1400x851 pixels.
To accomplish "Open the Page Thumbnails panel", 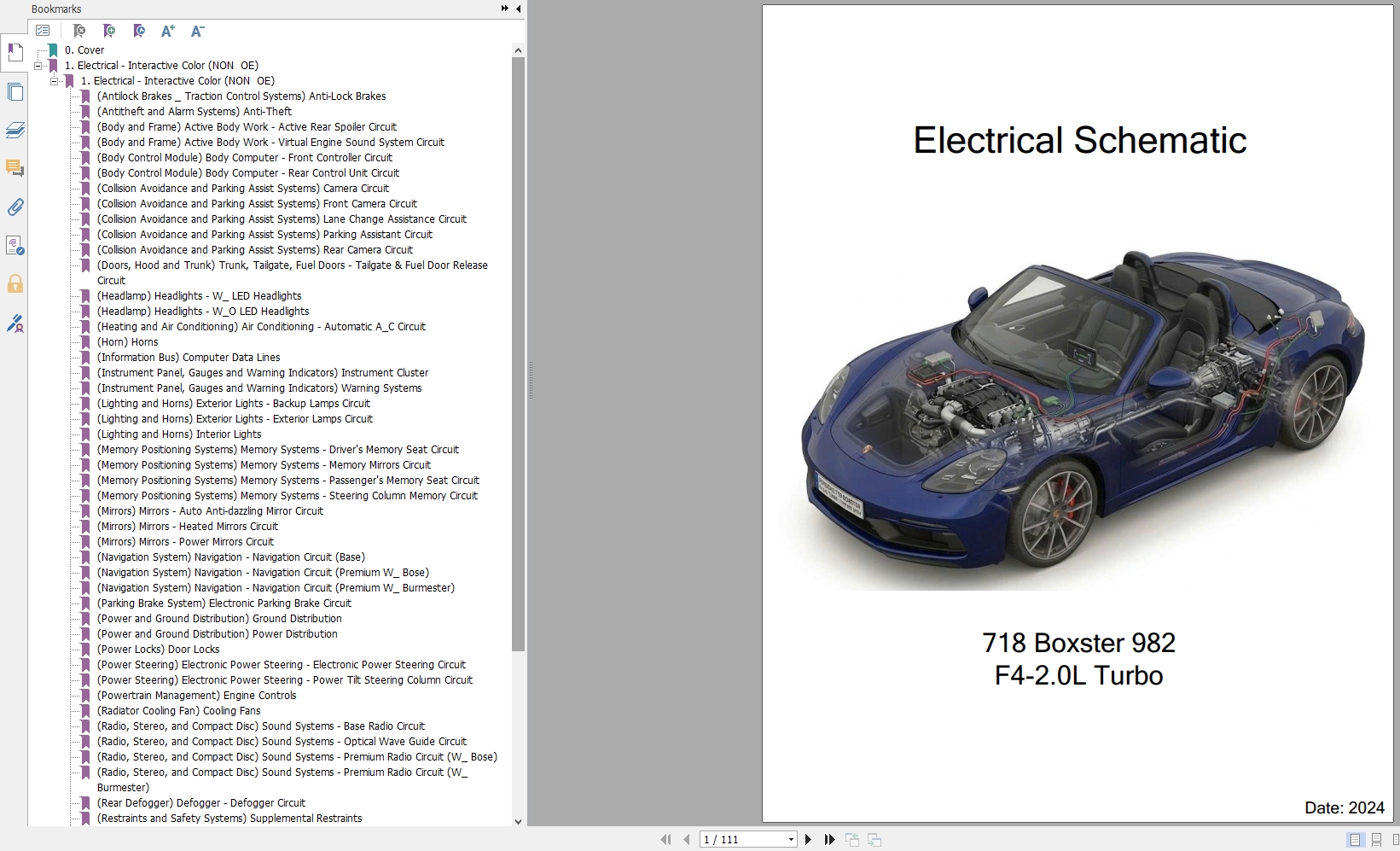I will (x=15, y=92).
